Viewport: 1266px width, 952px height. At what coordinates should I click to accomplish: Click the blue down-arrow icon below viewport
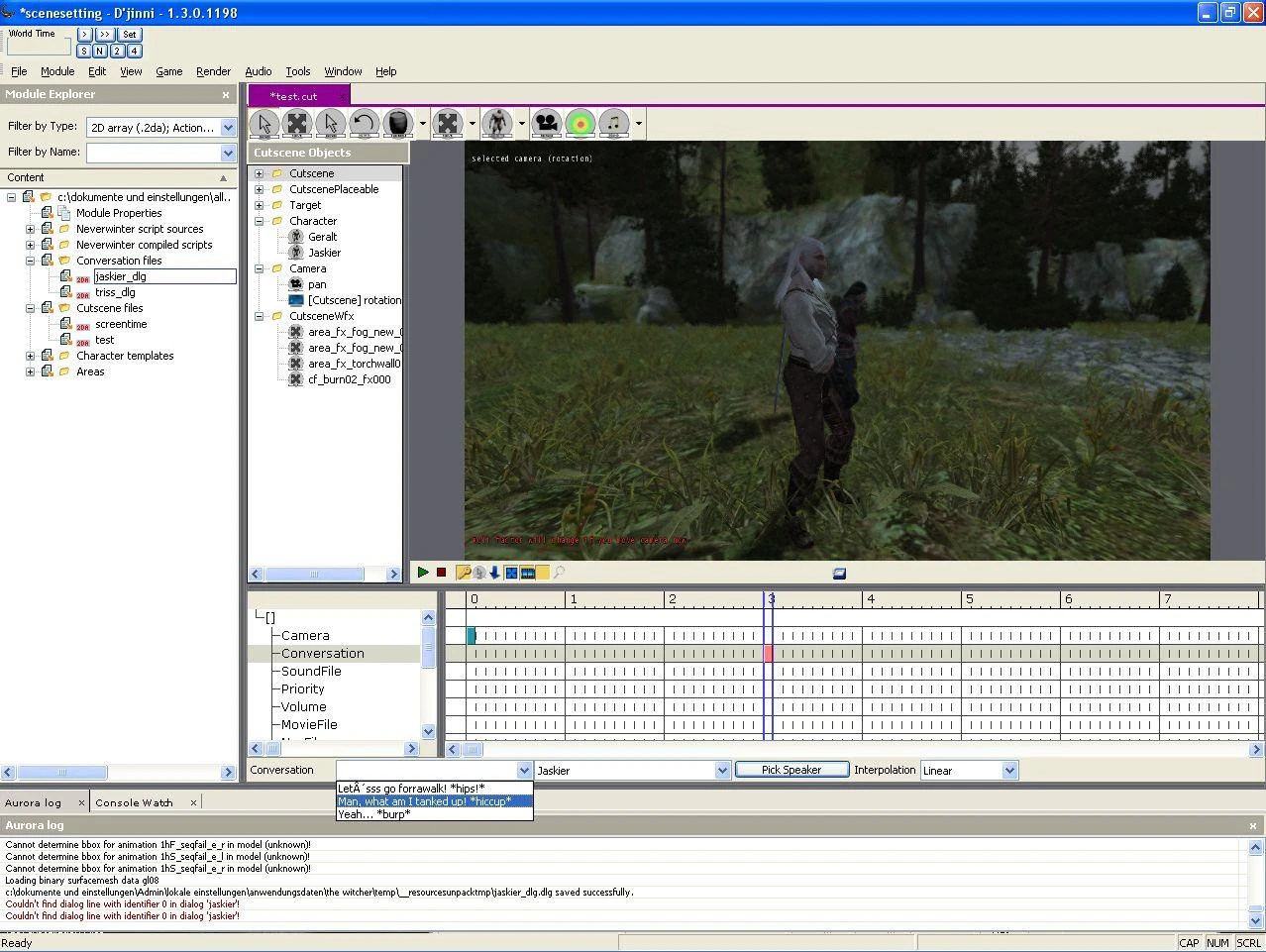coord(494,573)
